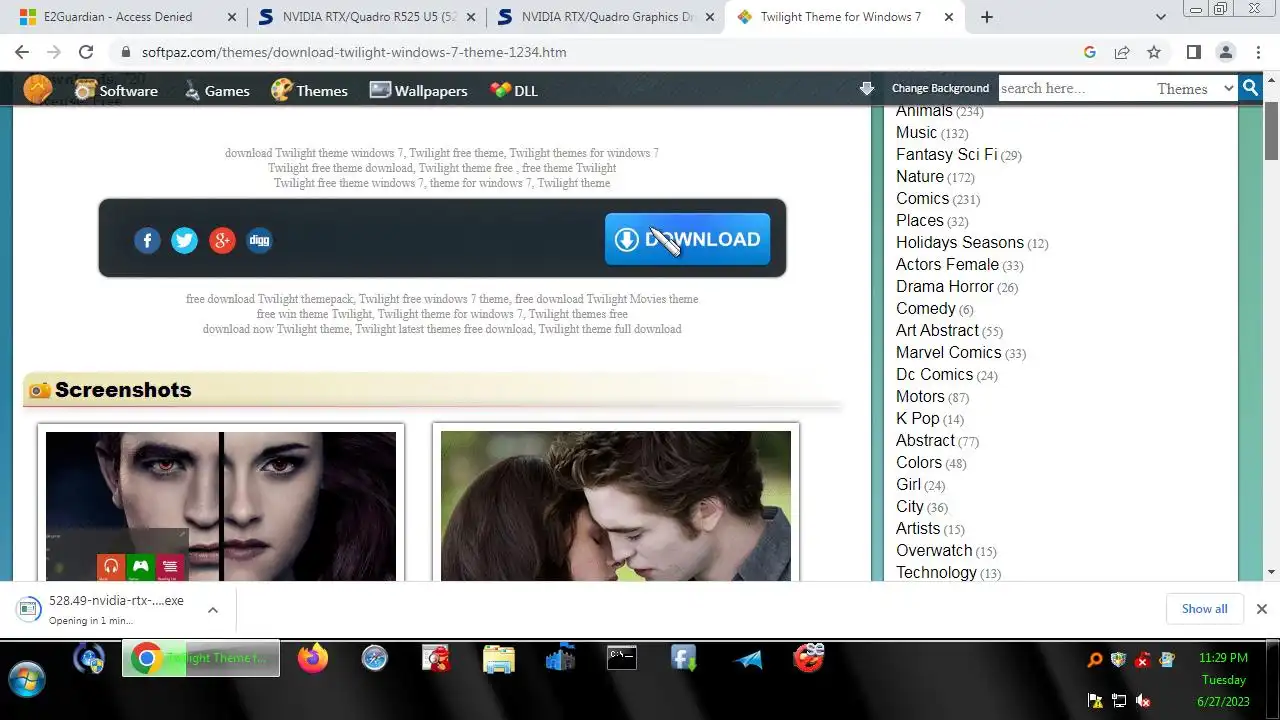
Task: Go back in browser history
Action: [x=22, y=52]
